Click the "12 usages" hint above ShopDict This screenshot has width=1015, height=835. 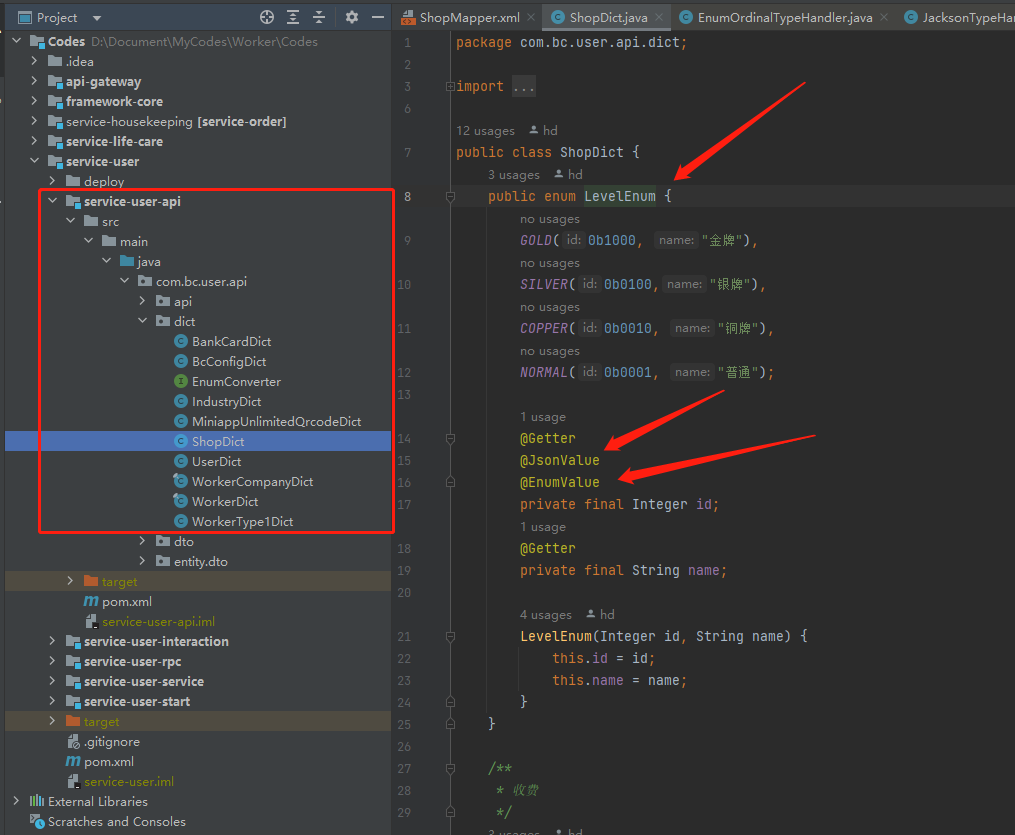(485, 131)
